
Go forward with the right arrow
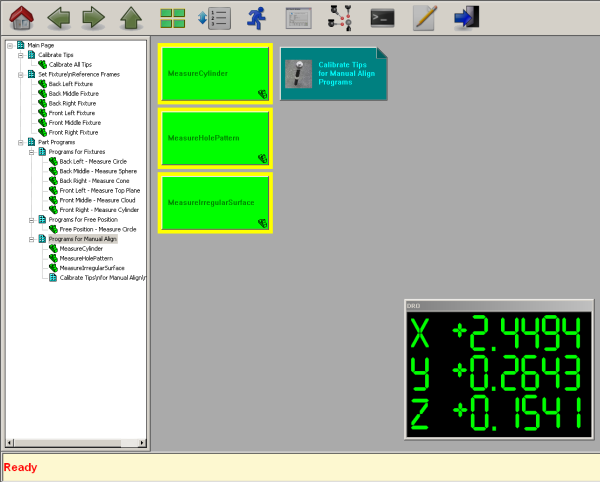[93, 17]
